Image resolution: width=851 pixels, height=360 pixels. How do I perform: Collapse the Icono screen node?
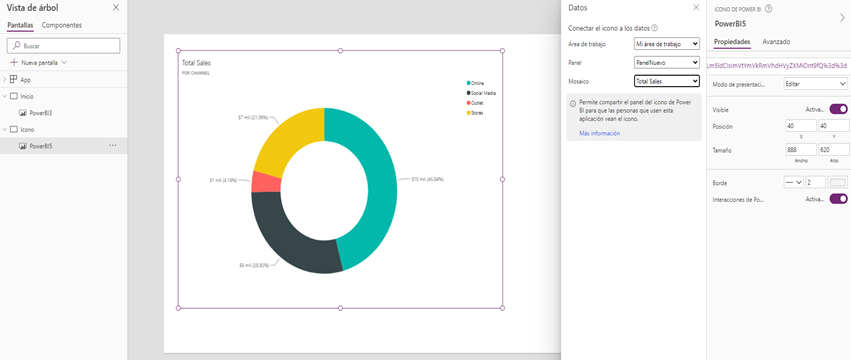pos(5,130)
